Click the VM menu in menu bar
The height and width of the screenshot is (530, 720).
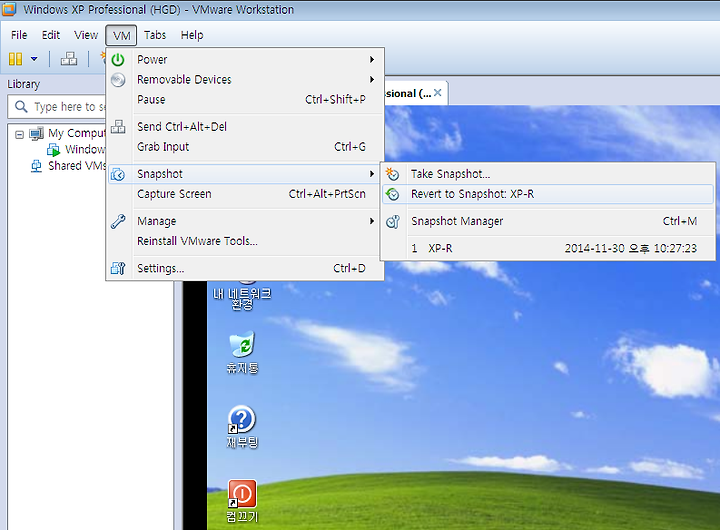tap(121, 35)
